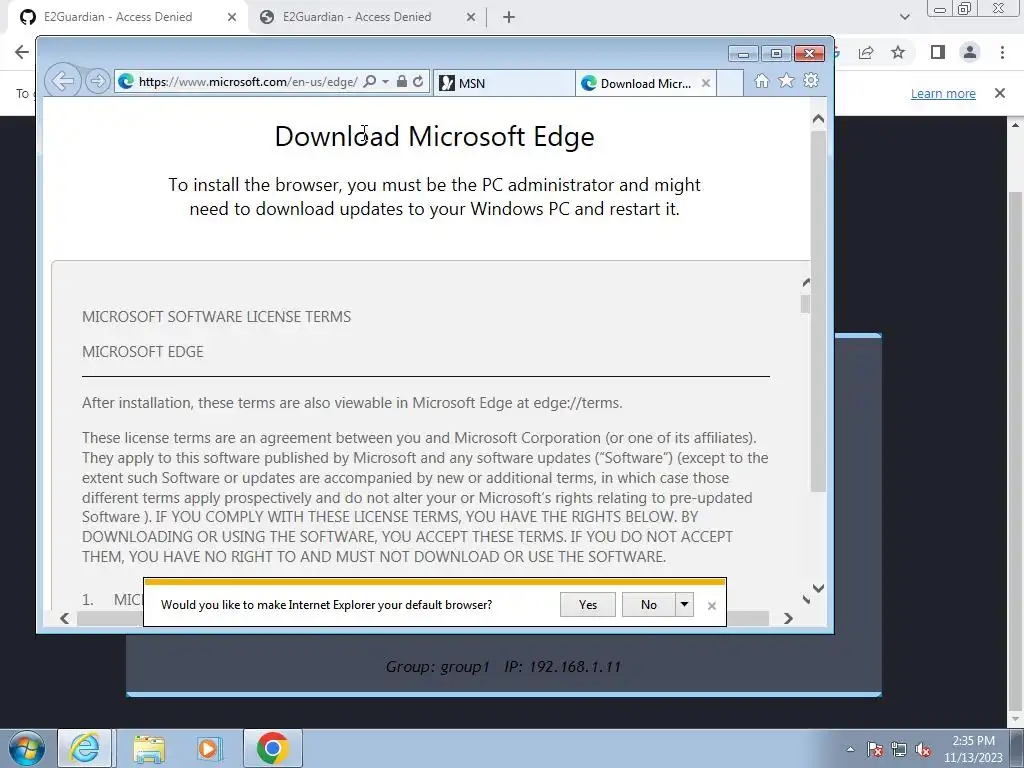The image size is (1024, 768).
Task: Choose Yes to set IE as default
Action: 588,605
